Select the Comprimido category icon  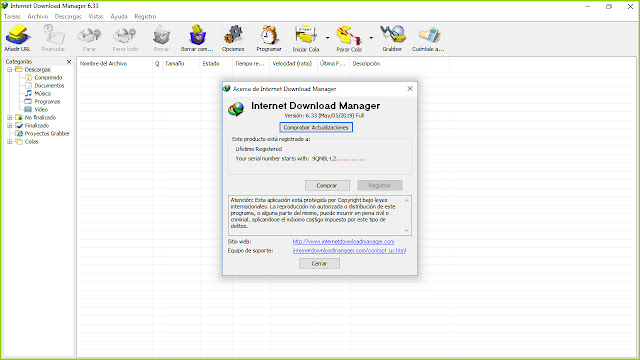coord(28,78)
